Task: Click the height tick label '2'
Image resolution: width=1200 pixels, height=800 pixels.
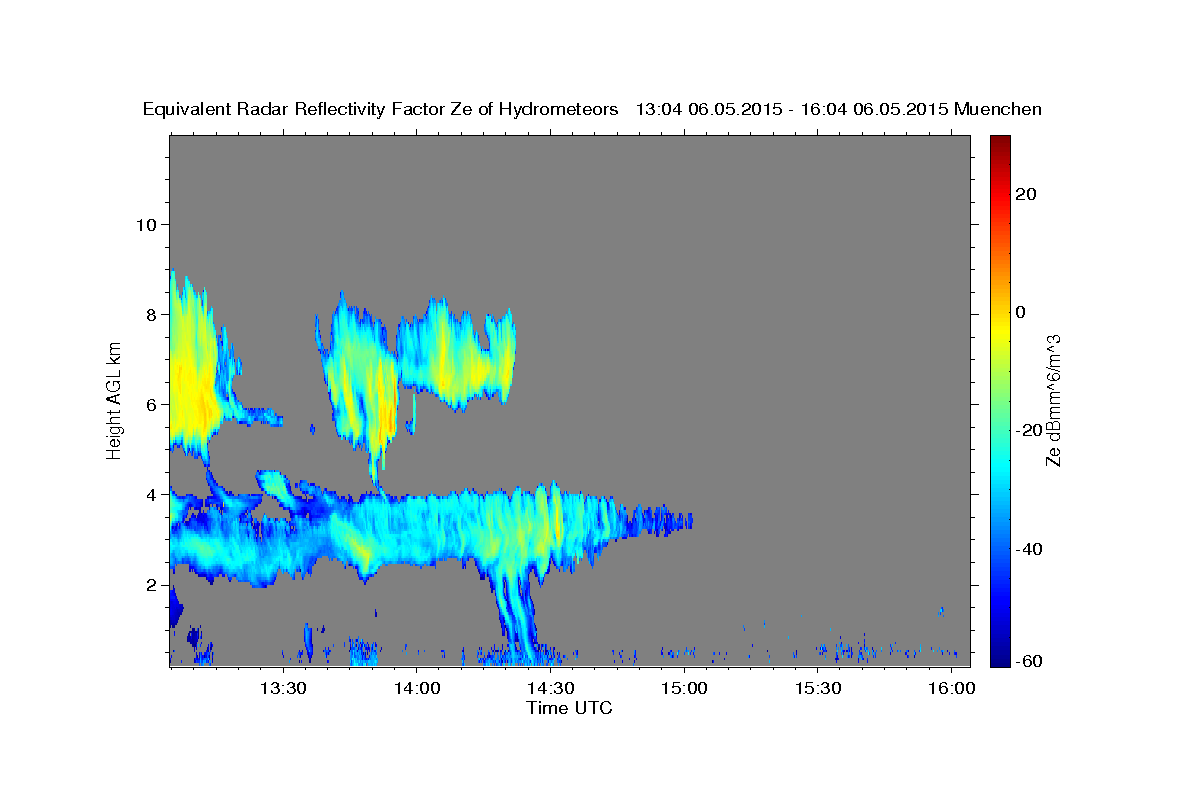Action: pos(152,585)
